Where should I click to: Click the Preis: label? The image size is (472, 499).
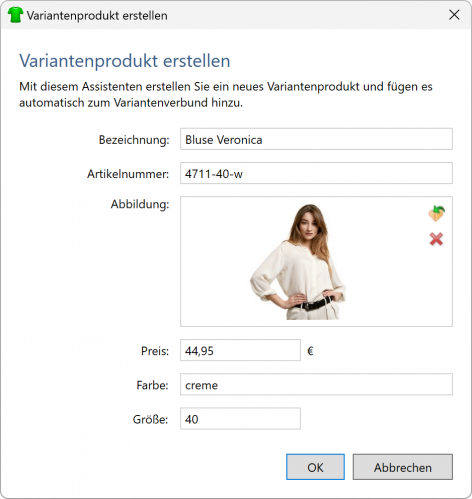[x=155, y=351]
